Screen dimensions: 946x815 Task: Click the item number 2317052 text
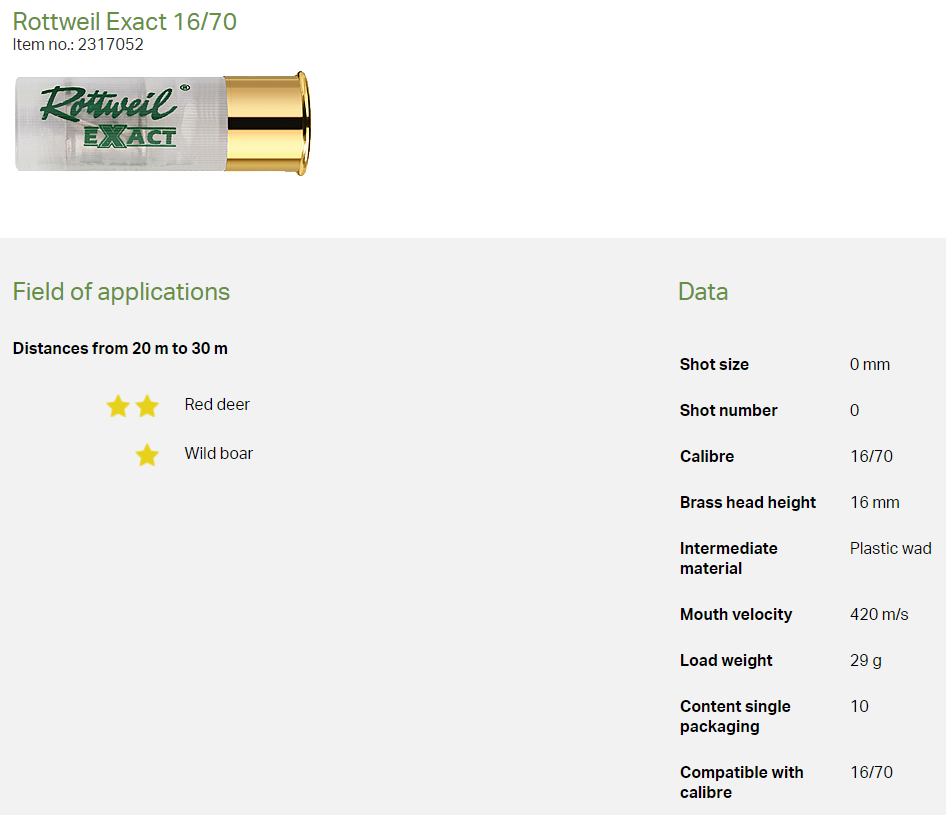(78, 44)
